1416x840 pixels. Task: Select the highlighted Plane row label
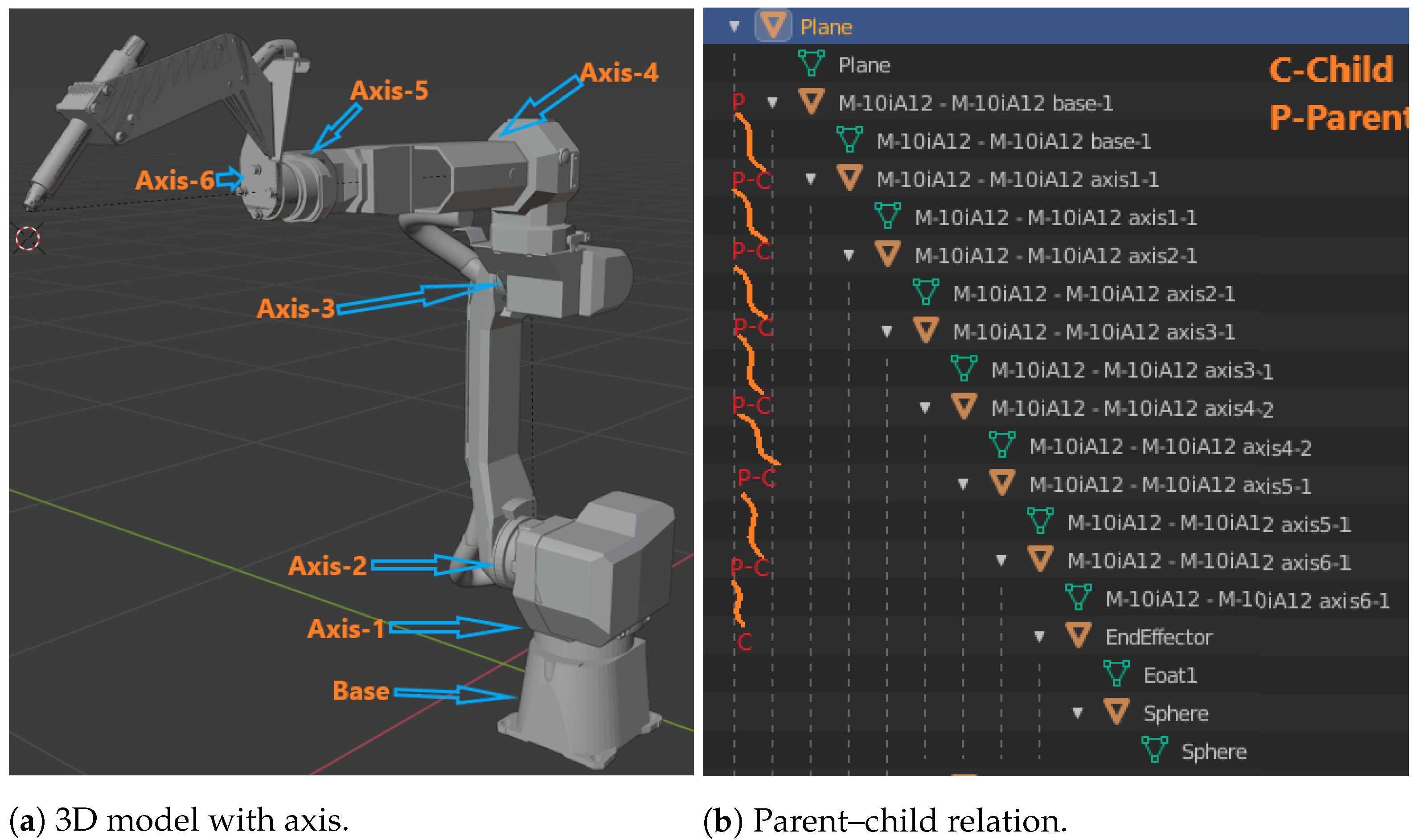[826, 27]
